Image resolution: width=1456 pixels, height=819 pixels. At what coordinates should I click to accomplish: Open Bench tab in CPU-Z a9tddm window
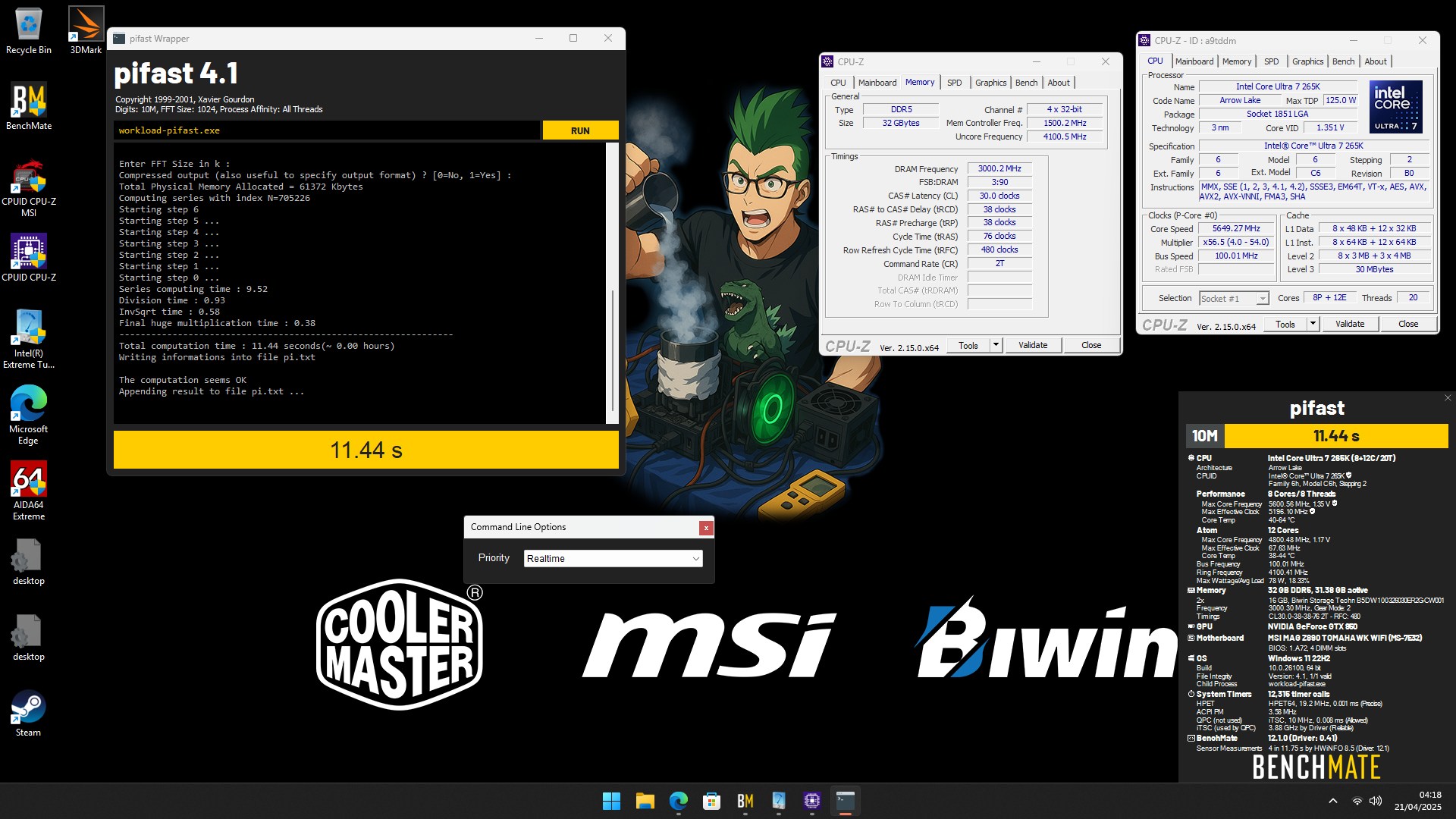1343,61
